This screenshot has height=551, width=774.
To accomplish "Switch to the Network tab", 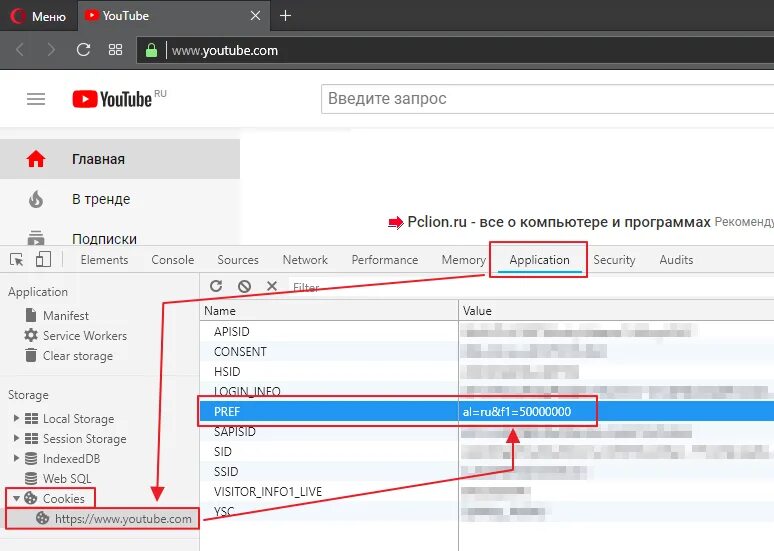I will coord(305,260).
